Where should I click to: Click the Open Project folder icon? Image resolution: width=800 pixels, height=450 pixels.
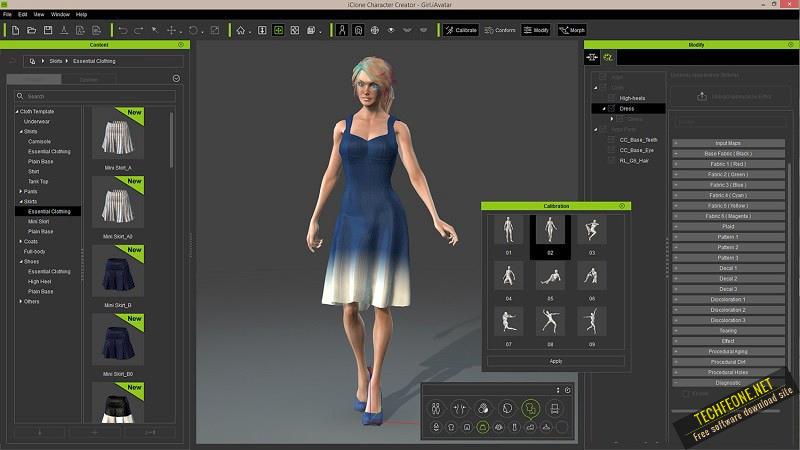(32, 30)
